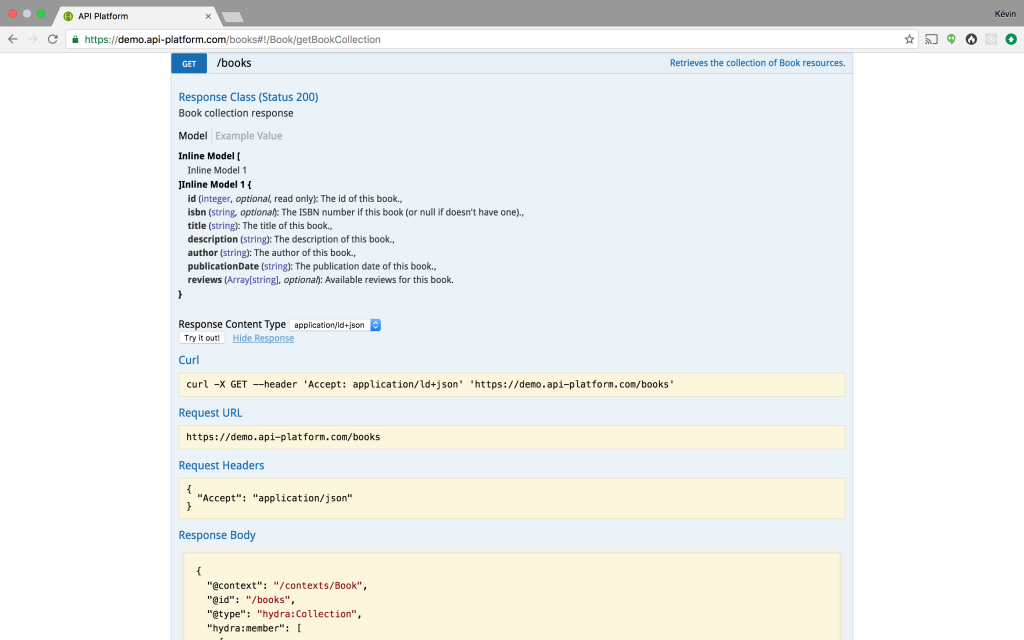This screenshot has width=1024, height=640.
Task: Open the Retrieves the collection of Book resources link
Action: 757,62
